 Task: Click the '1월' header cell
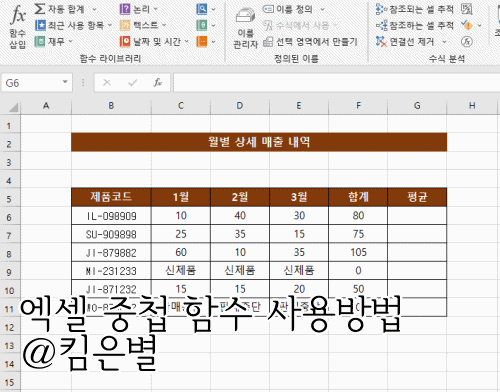click(181, 197)
